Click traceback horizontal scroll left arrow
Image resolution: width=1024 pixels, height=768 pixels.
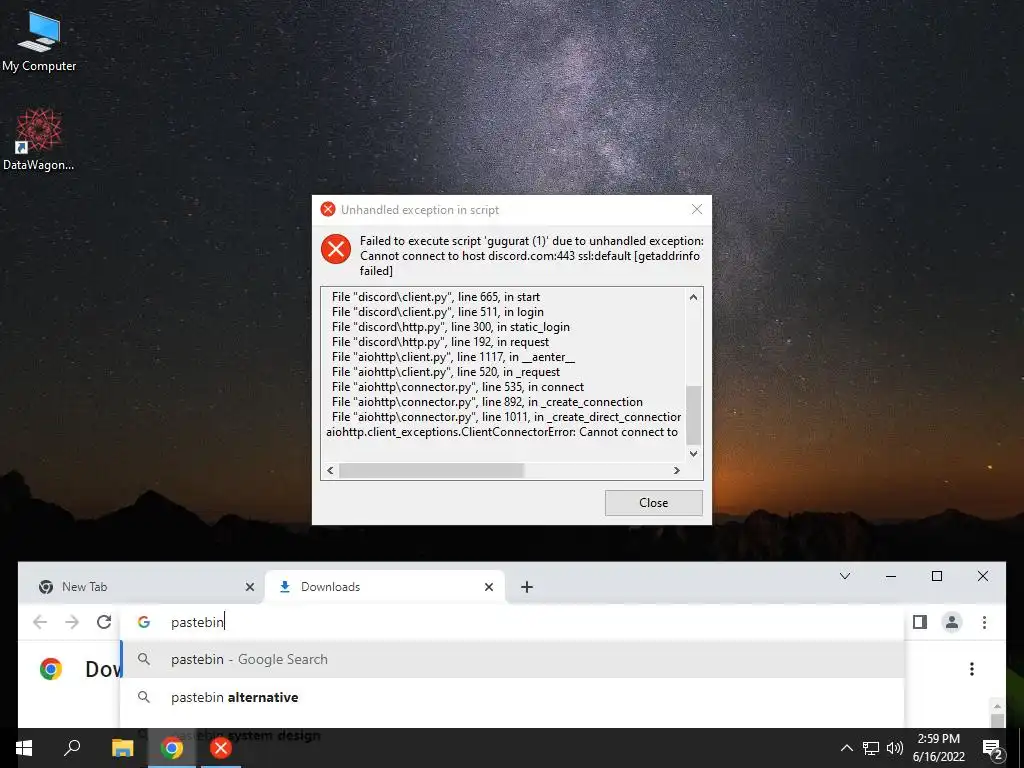coord(330,470)
